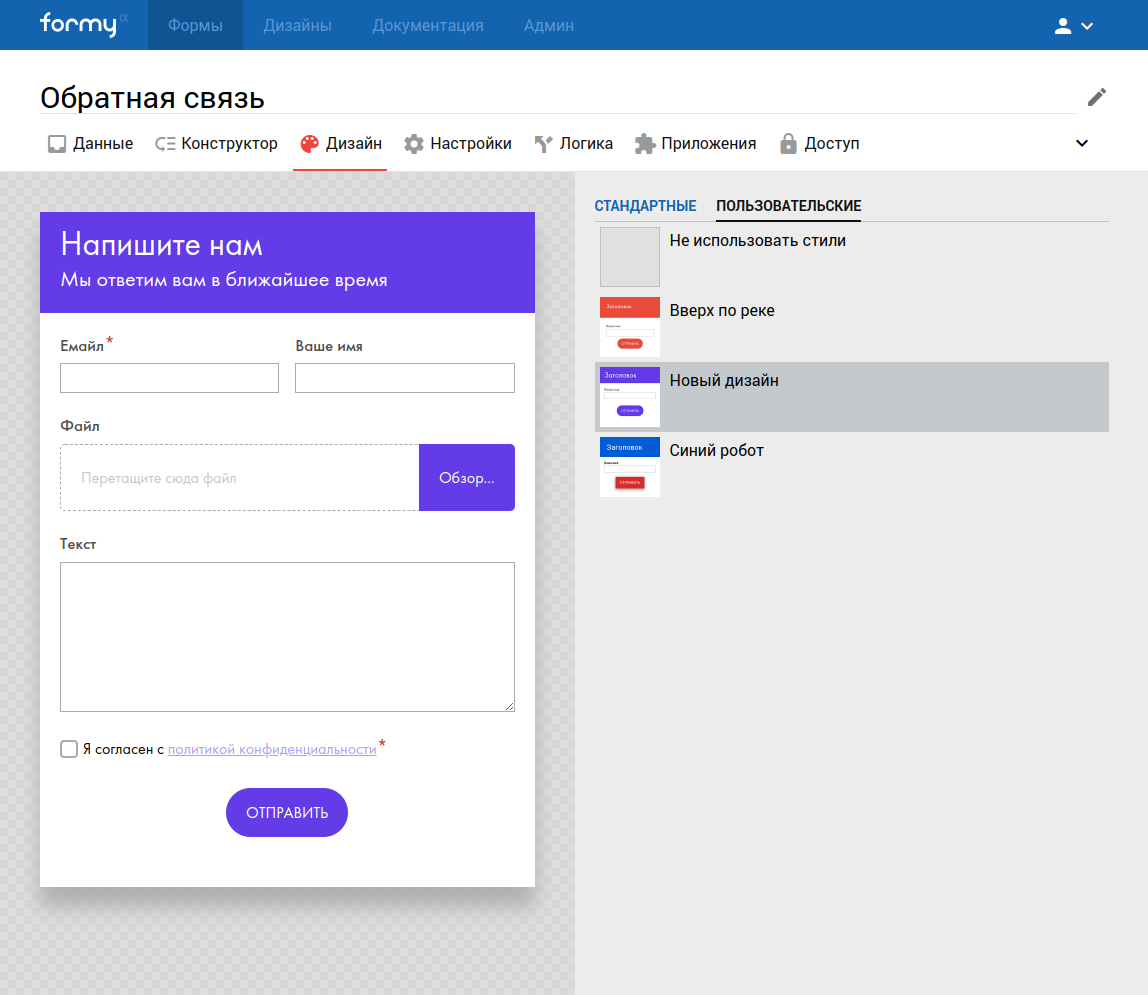This screenshot has height=995, width=1148.
Task: Click into the Емайл input field
Action: pos(169,378)
